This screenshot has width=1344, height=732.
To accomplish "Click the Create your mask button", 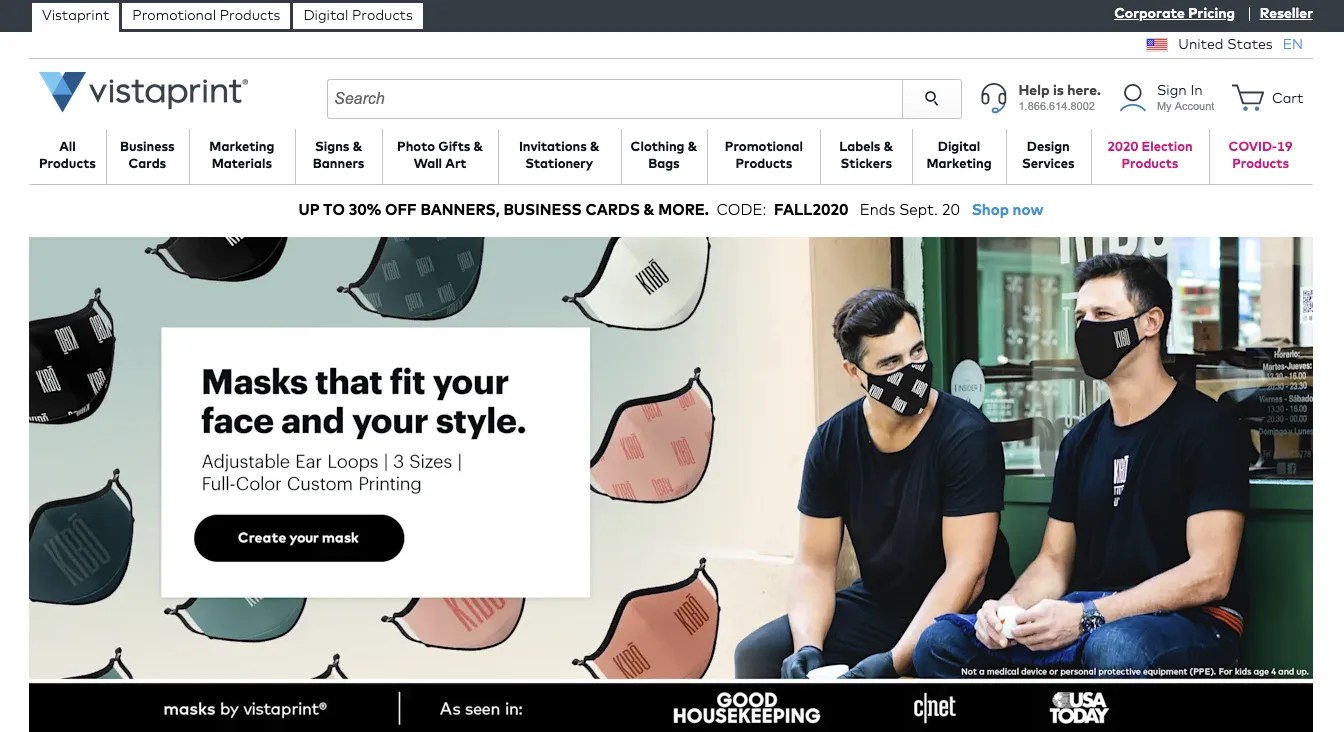I will click(x=299, y=538).
